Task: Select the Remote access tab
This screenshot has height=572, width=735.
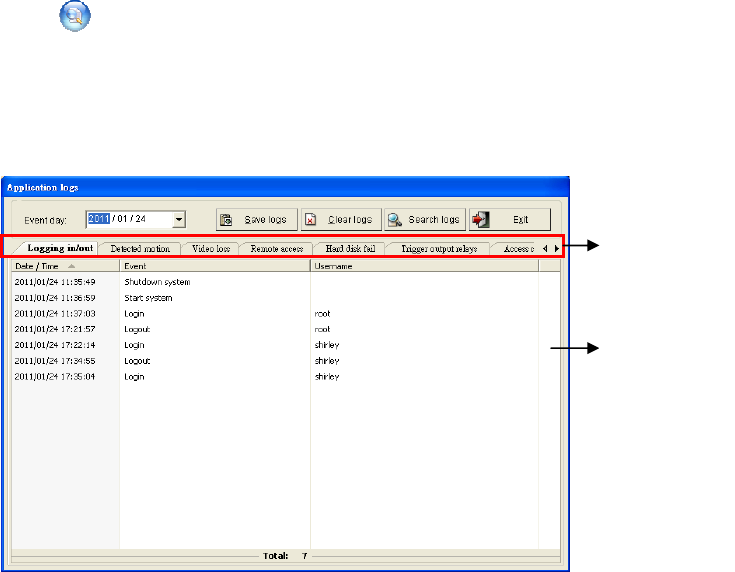Action: tap(276, 248)
